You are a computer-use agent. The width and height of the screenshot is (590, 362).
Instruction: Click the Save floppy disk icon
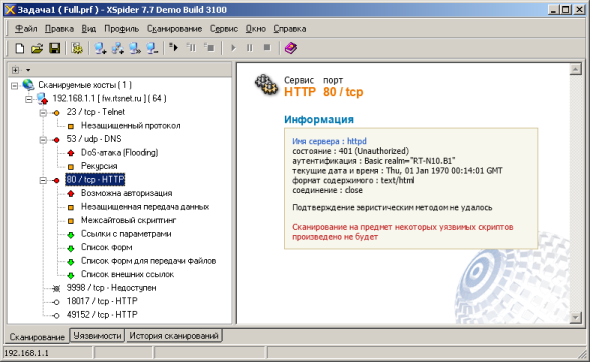point(55,48)
